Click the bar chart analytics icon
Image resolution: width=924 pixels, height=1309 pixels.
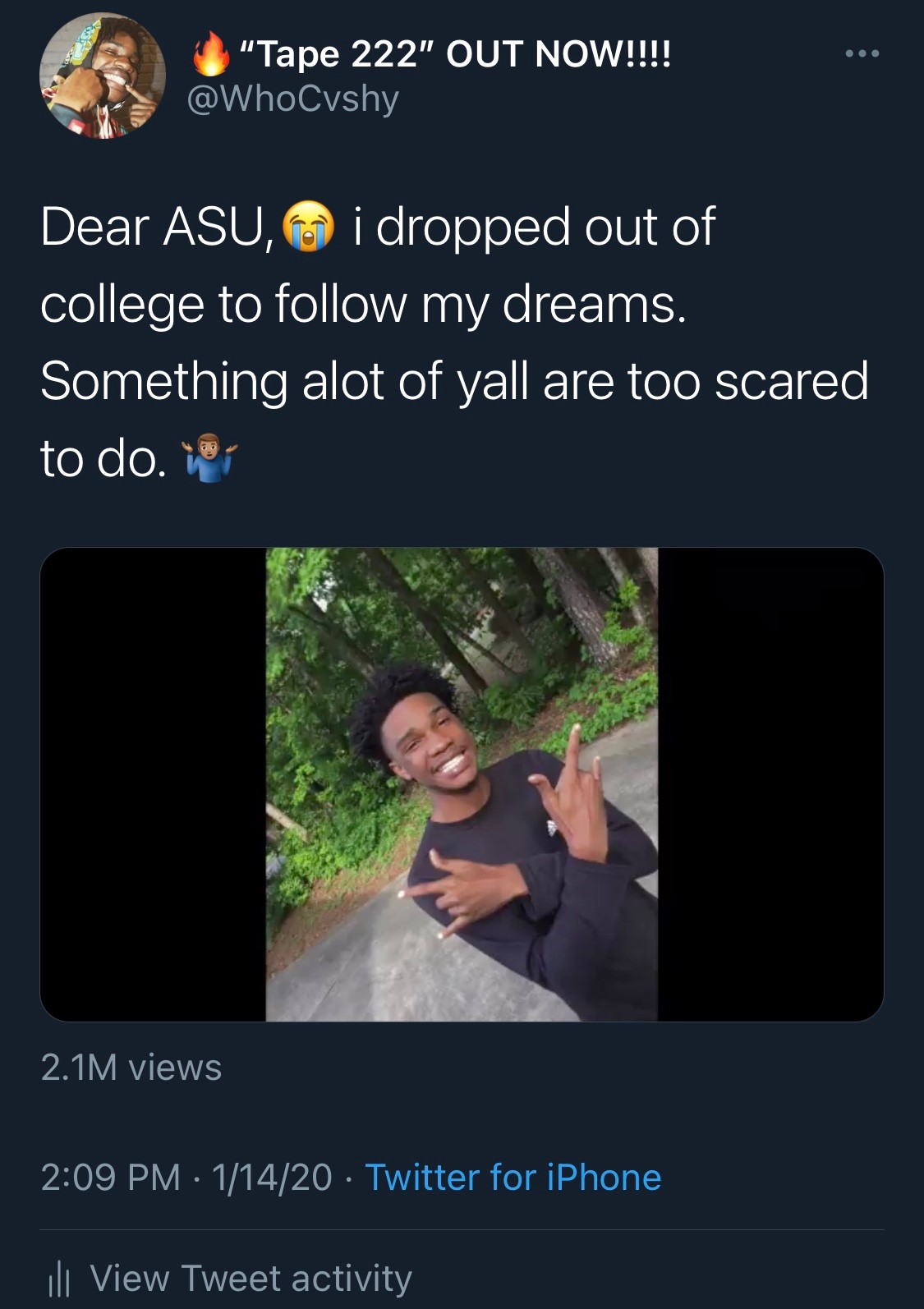tap(59, 1279)
